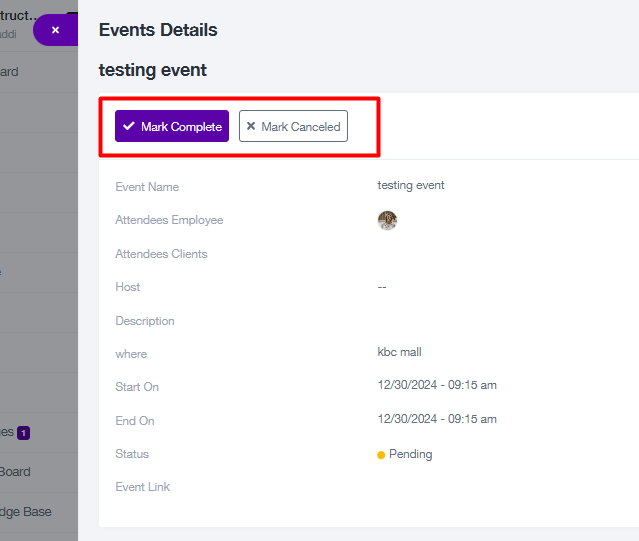Screen dimensions: 639x541
Task: Click the Start On date value
Action: pos(437,385)
